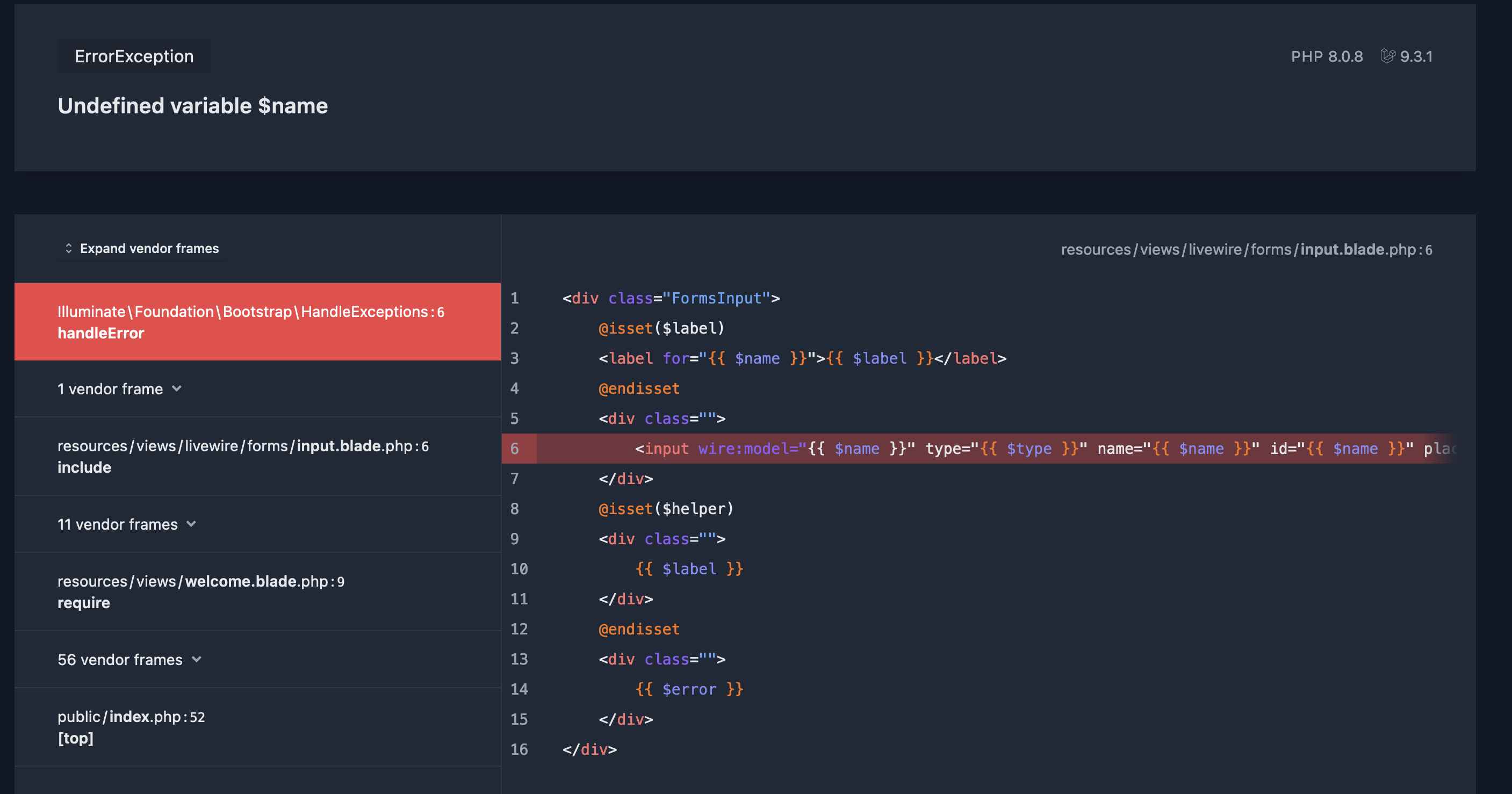Select the welcome.blade.php require frame
Screen dimensions: 1512x794
(x=258, y=591)
